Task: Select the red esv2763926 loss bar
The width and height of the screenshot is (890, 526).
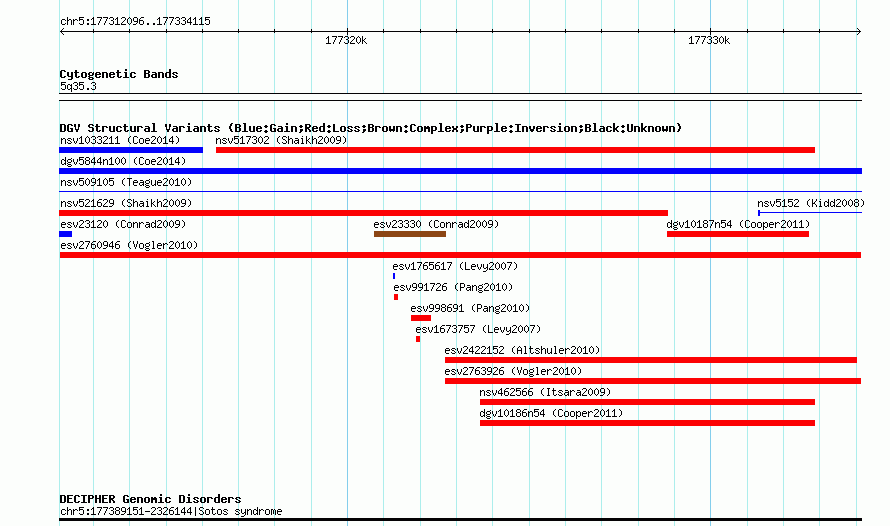Action: (x=653, y=381)
